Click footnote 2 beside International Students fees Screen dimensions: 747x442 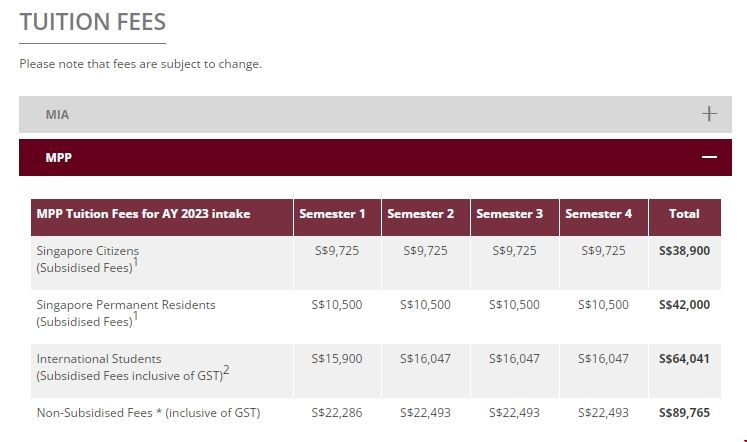[x=226, y=370]
